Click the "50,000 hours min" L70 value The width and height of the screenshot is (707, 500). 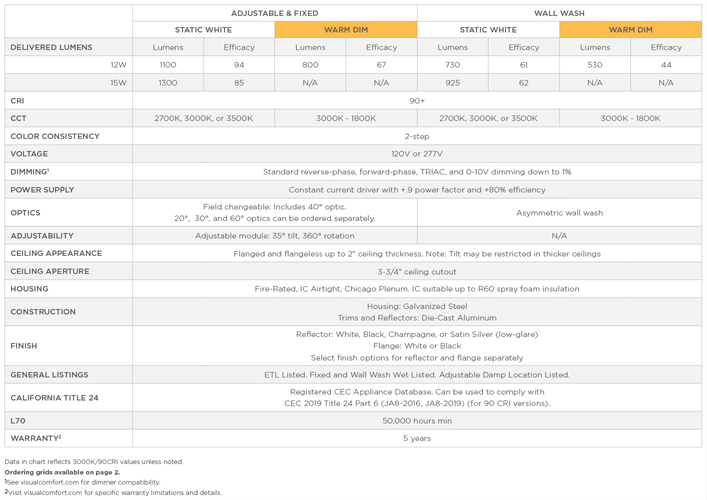click(x=416, y=421)
